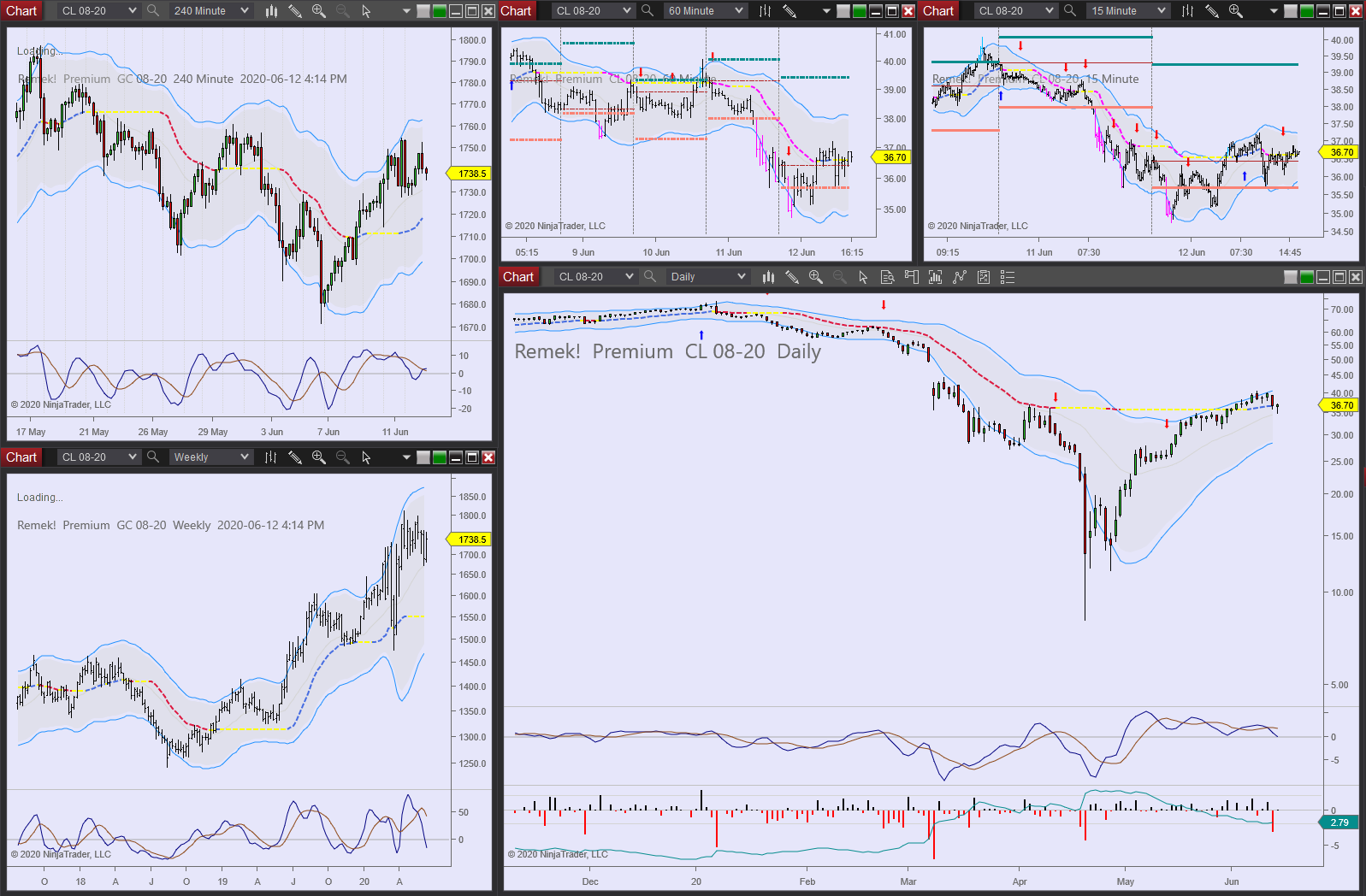This screenshot has width=1366, height=896.
Task: Select drawing tools pencil in Weekly chart
Action: pos(295,457)
